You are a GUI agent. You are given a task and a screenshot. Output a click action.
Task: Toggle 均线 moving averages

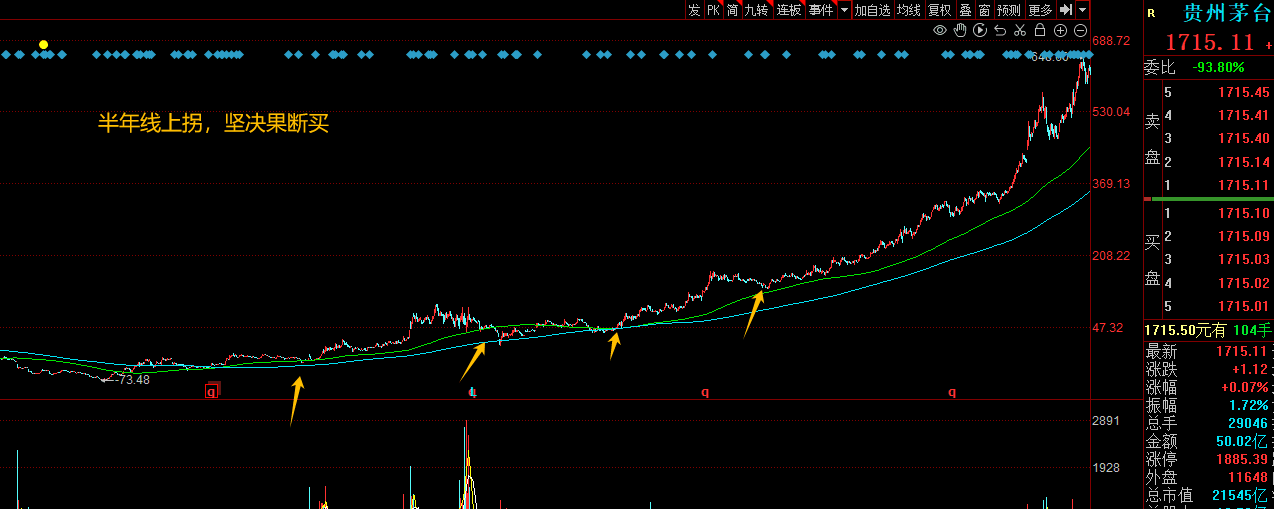pos(908,9)
